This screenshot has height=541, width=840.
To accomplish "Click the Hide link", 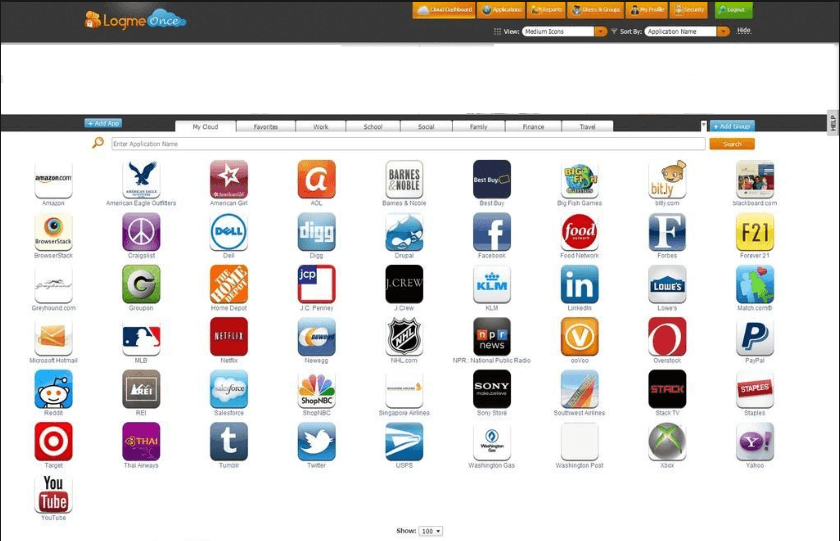I will 744,31.
